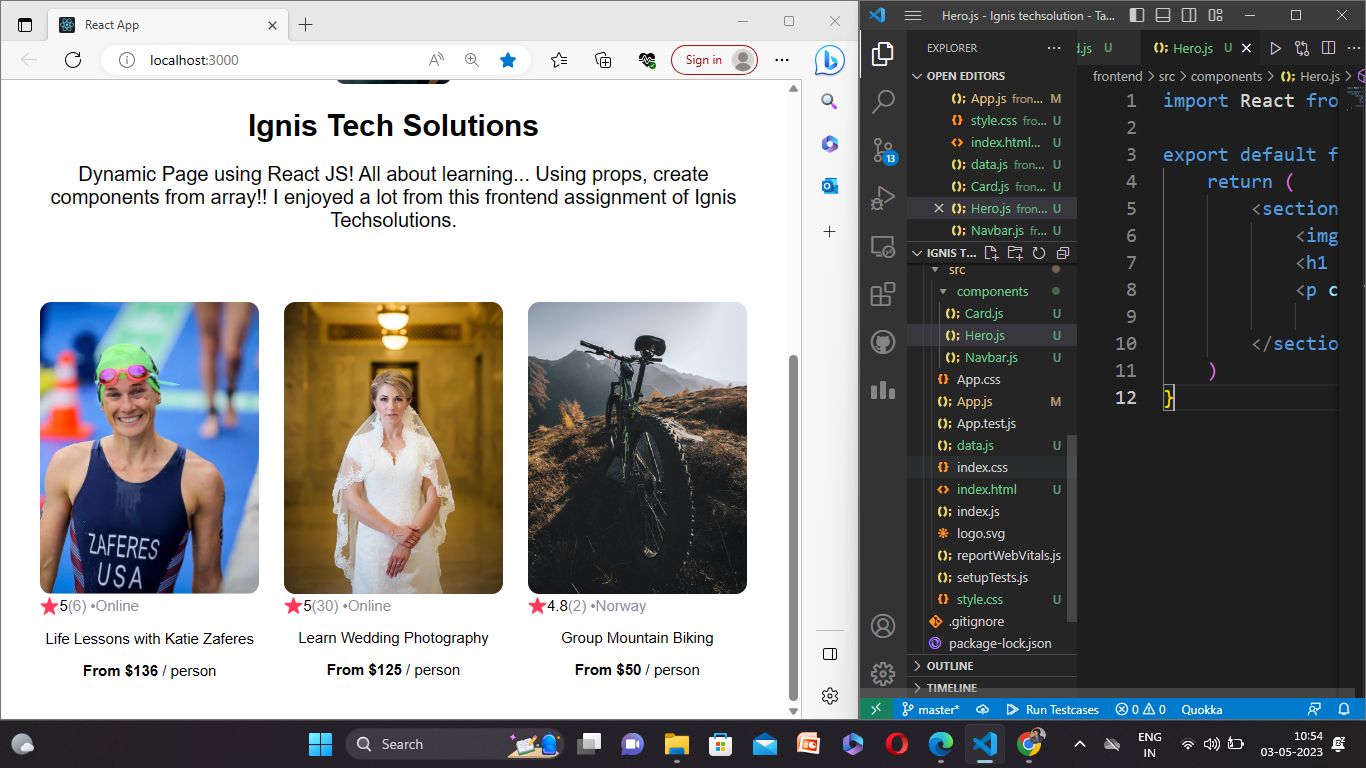Collapse the OPEN EDITORS section
Screen dimensions: 1366x768
(x=918, y=75)
